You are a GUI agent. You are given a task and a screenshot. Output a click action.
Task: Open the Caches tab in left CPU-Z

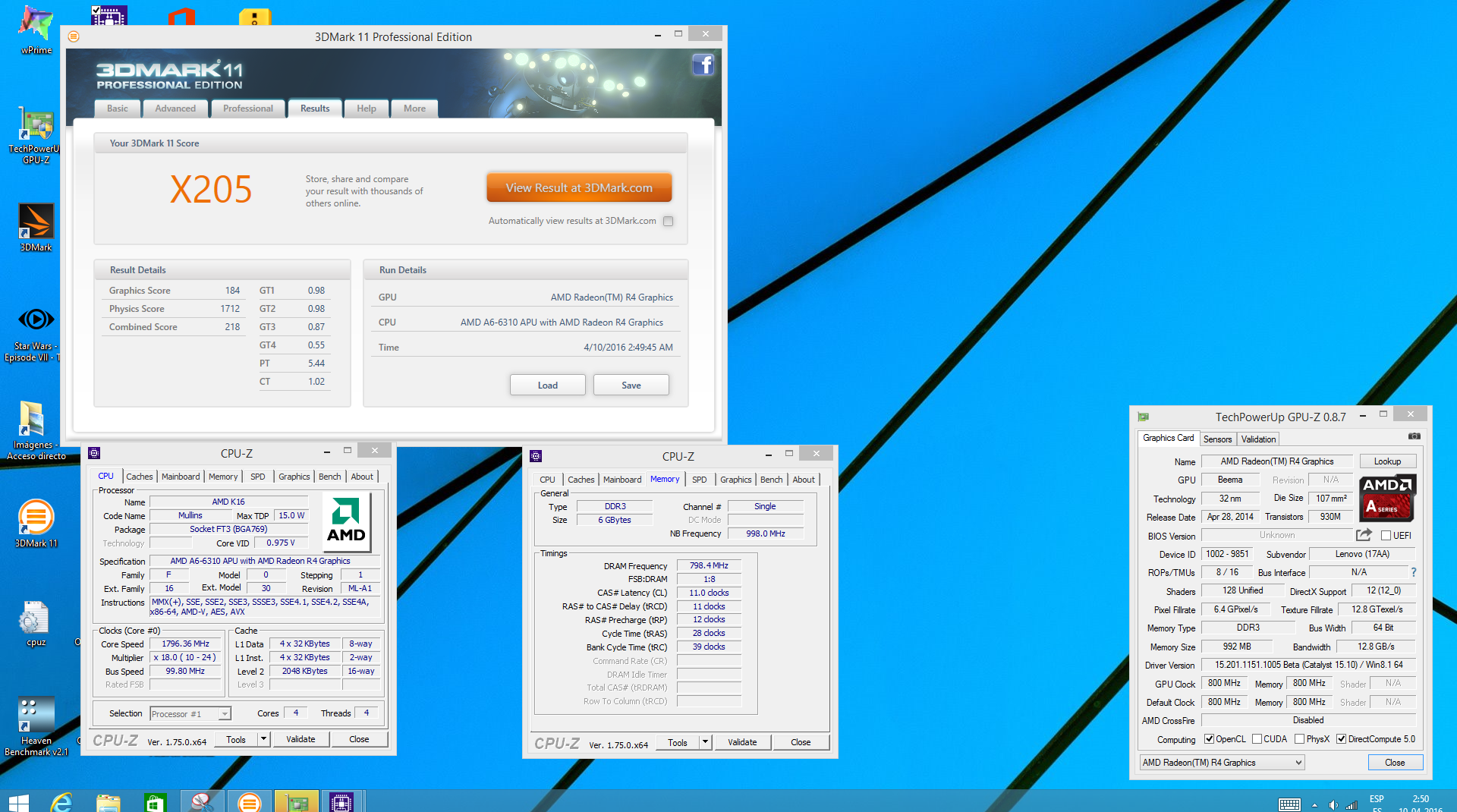(x=140, y=477)
